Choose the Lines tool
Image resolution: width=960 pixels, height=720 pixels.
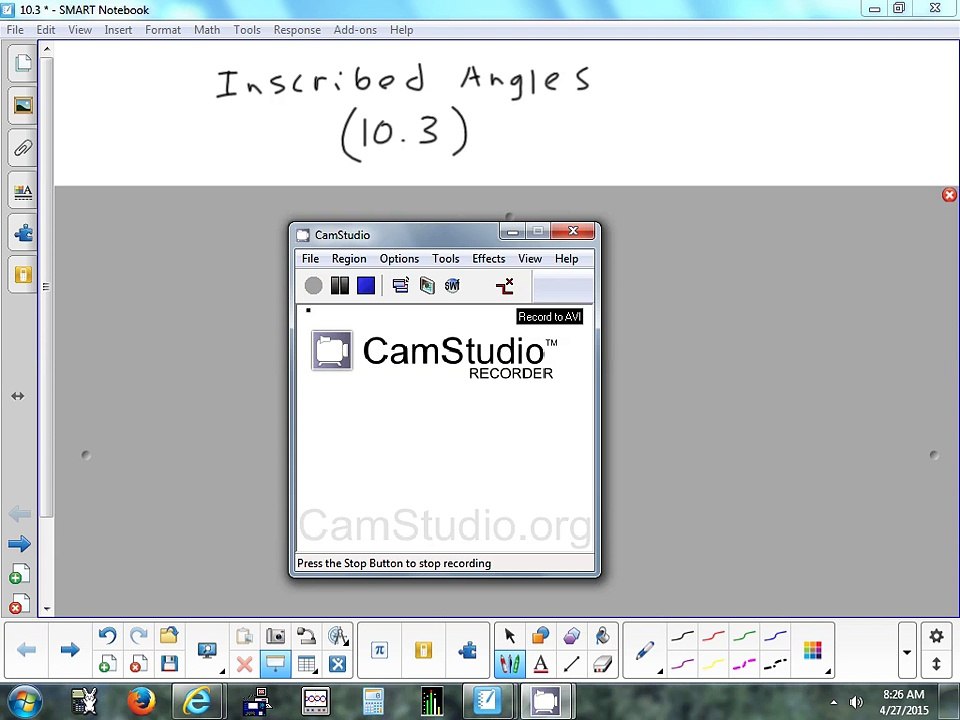click(x=572, y=664)
